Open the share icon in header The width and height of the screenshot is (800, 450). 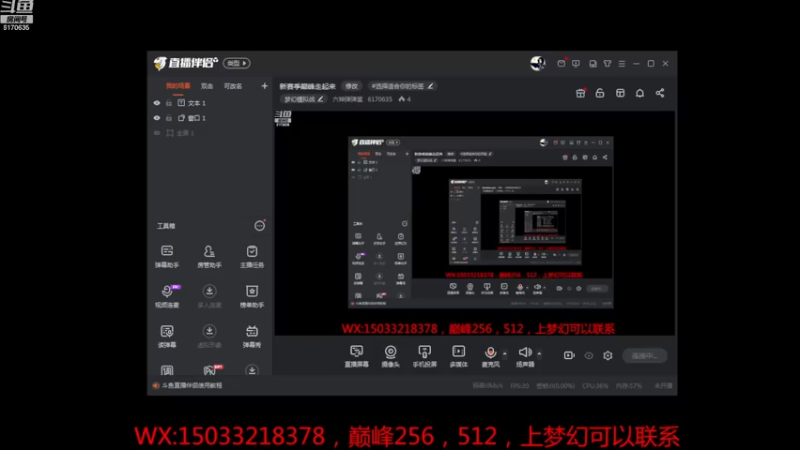(660, 93)
